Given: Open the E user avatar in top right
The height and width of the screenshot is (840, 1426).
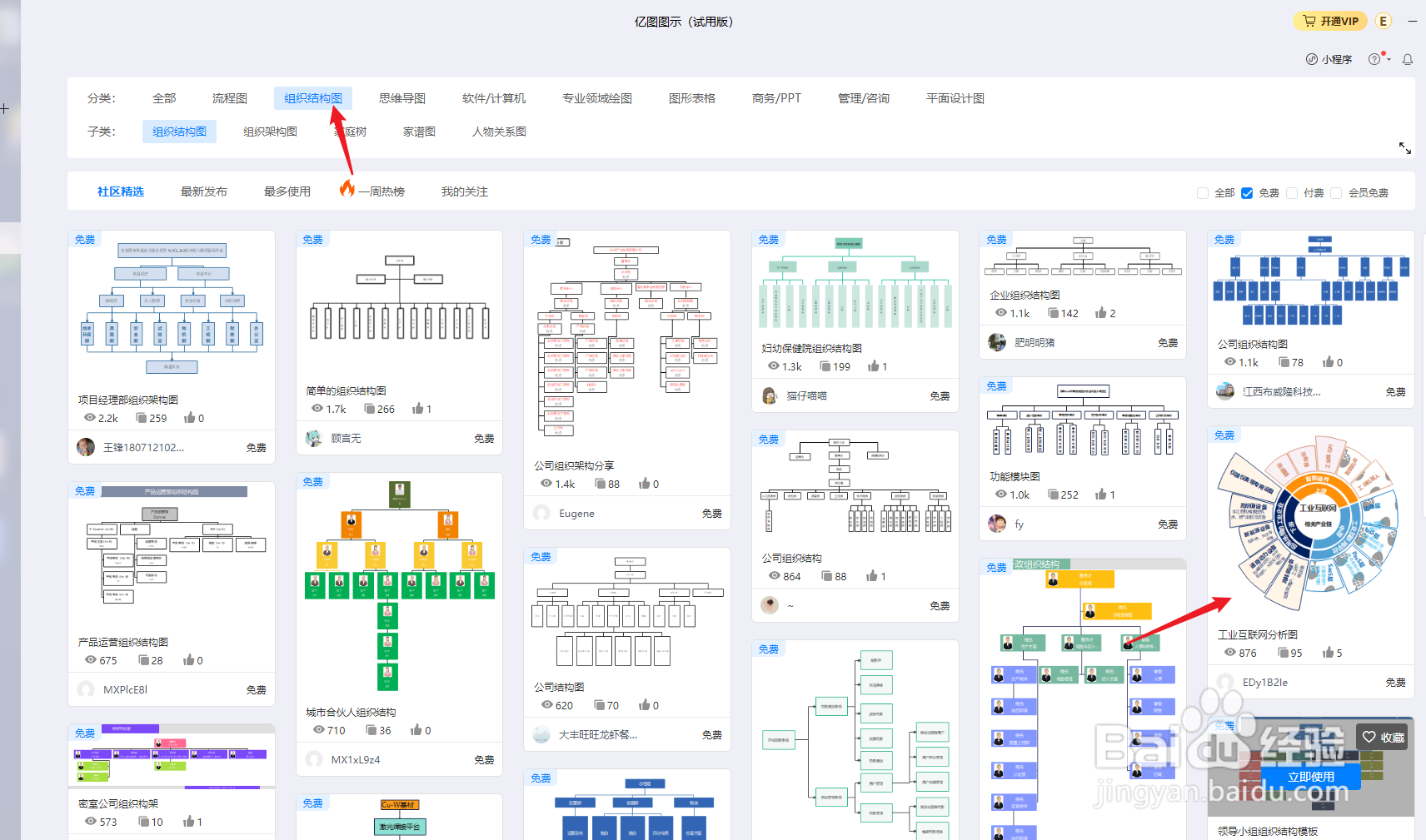Looking at the screenshot, I should pyautogui.click(x=1384, y=21).
